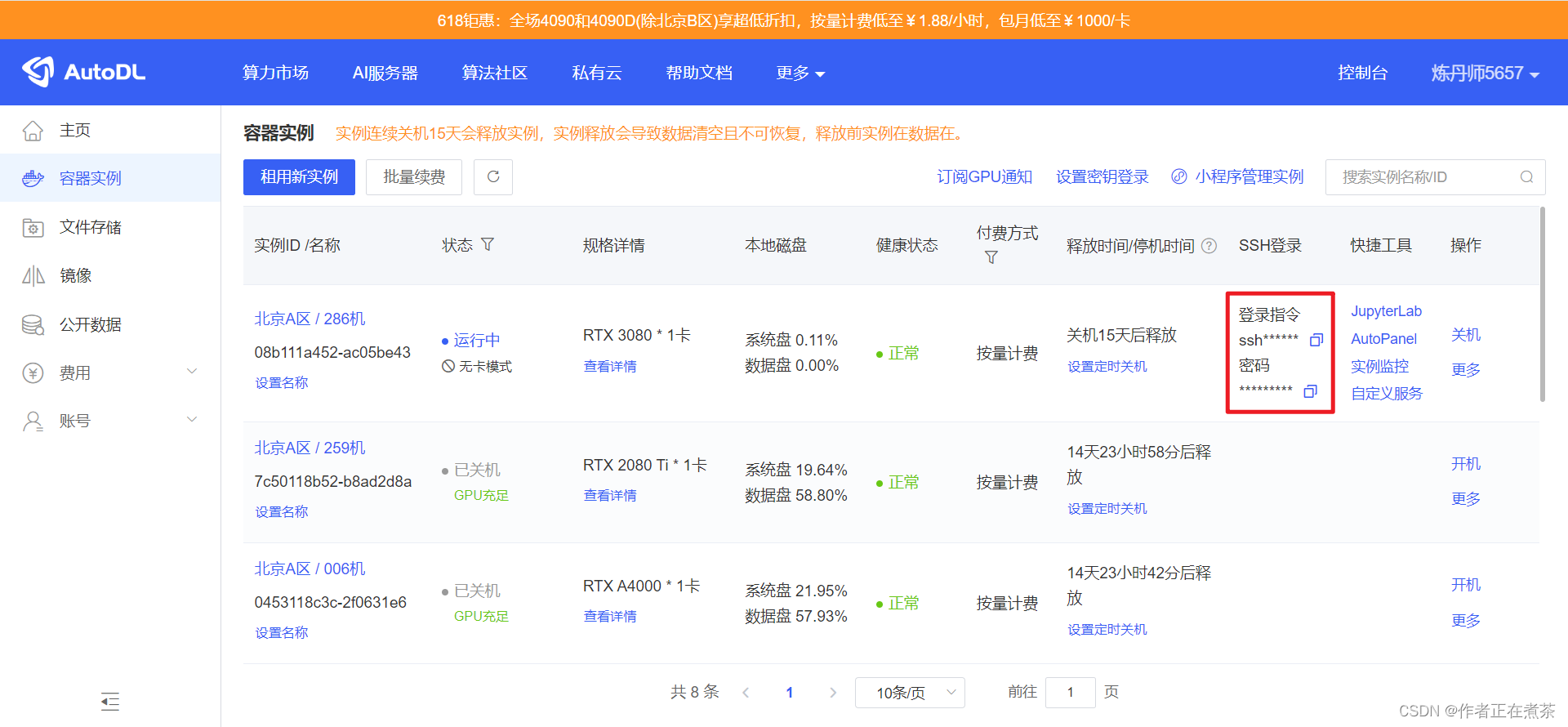Screen dimensions: 1568x727
Task: Click the search magnifier icon
Action: pyautogui.click(x=1526, y=177)
